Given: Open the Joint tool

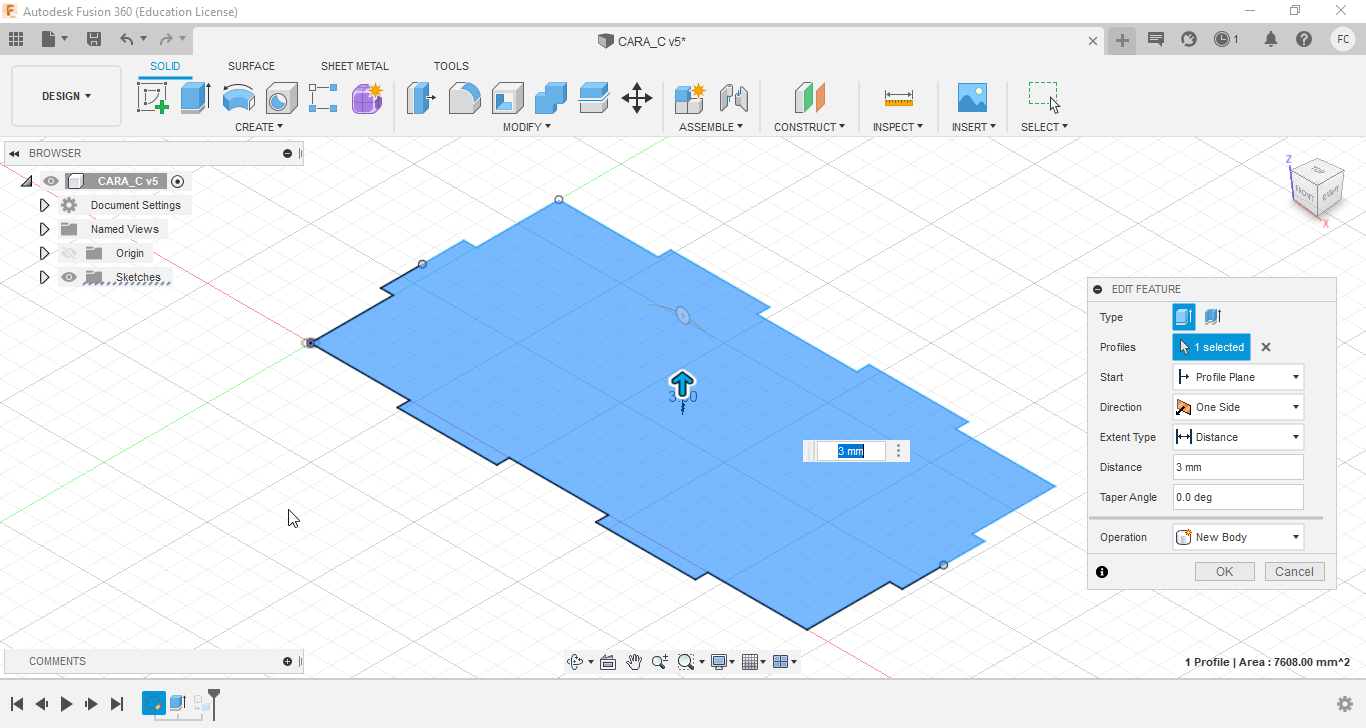Looking at the screenshot, I should tap(734, 97).
